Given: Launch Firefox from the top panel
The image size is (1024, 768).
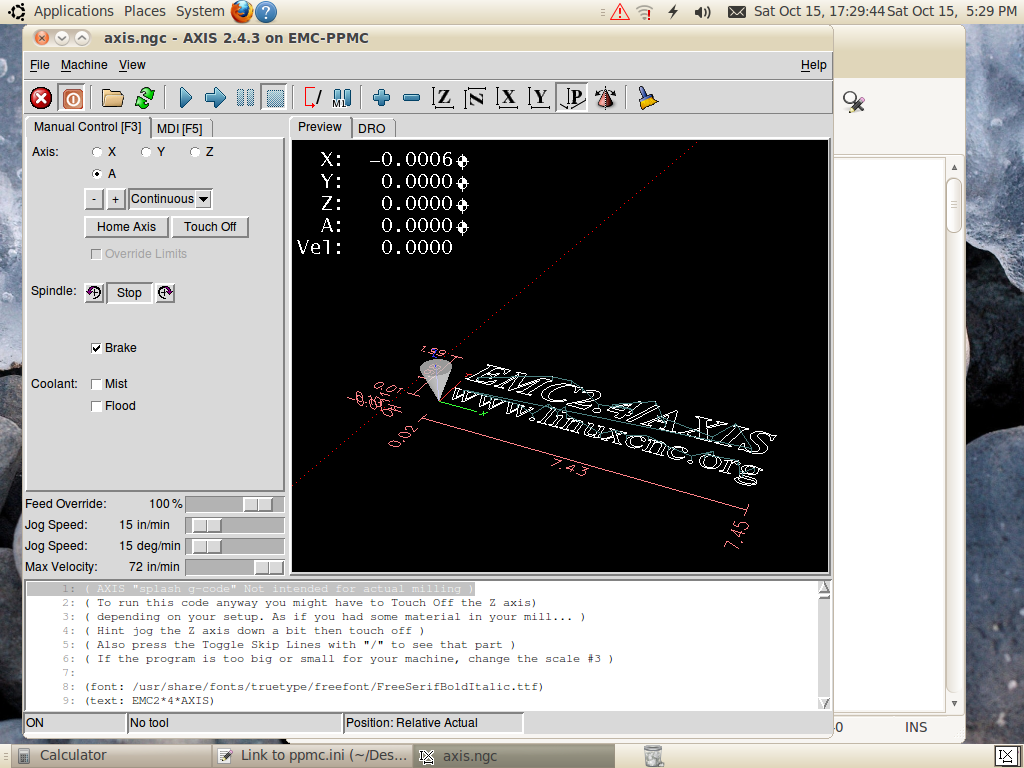Looking at the screenshot, I should coord(242,11).
